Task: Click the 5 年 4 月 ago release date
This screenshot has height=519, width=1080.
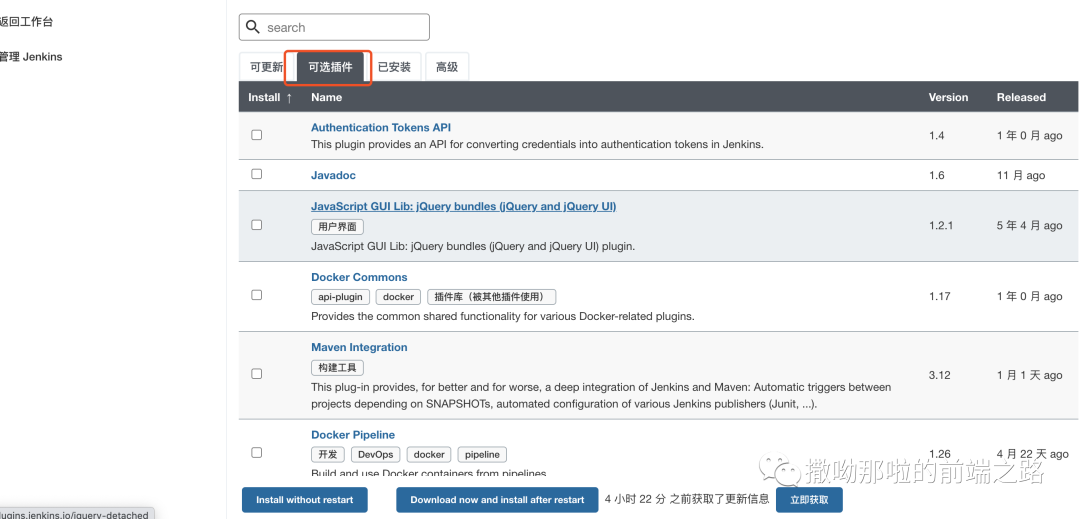Action: [1029, 225]
